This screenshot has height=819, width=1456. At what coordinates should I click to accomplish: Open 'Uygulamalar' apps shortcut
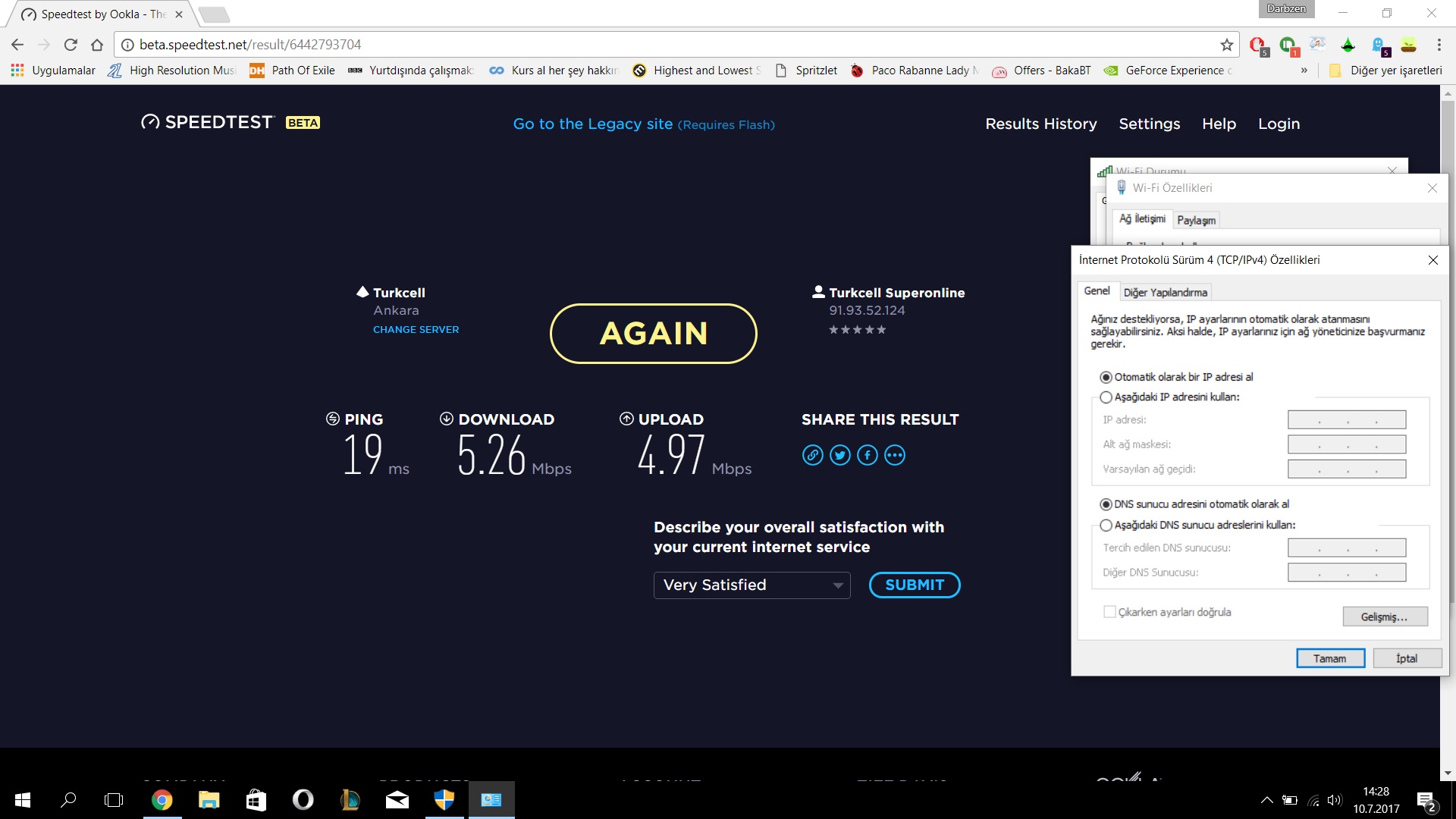coord(53,71)
